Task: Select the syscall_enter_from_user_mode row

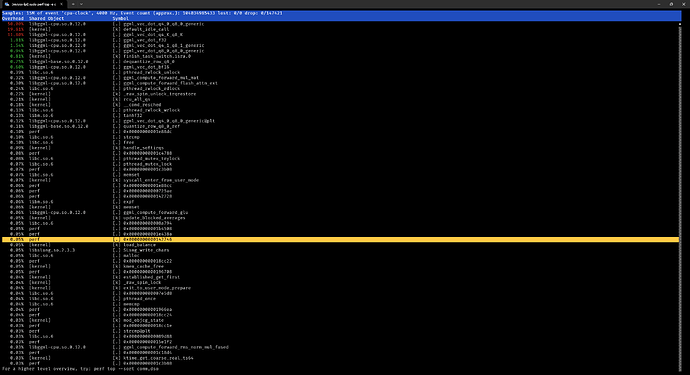Action: point(341,180)
